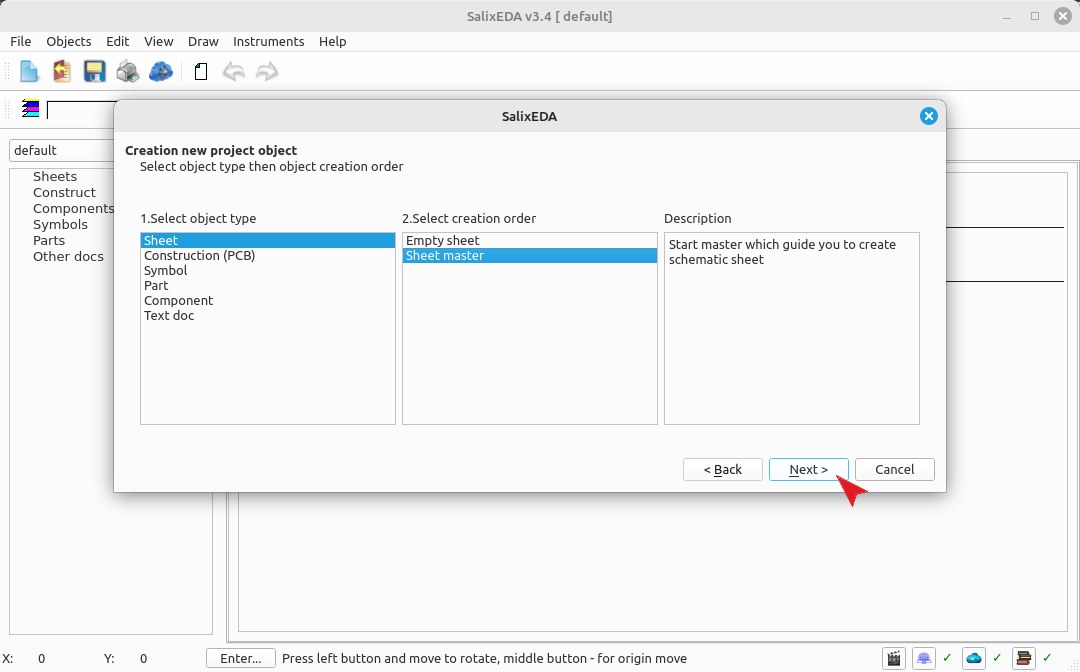Close the SalixEDA dialog with blue X

tap(928, 116)
